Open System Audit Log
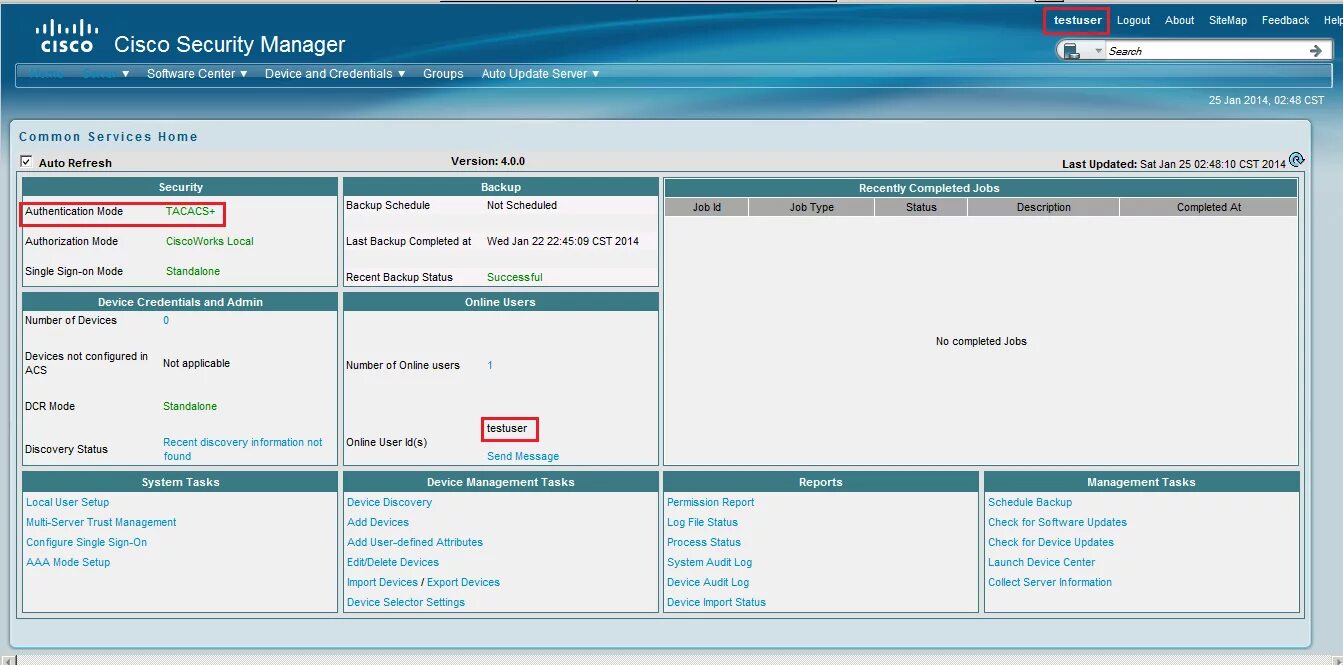 [709, 562]
